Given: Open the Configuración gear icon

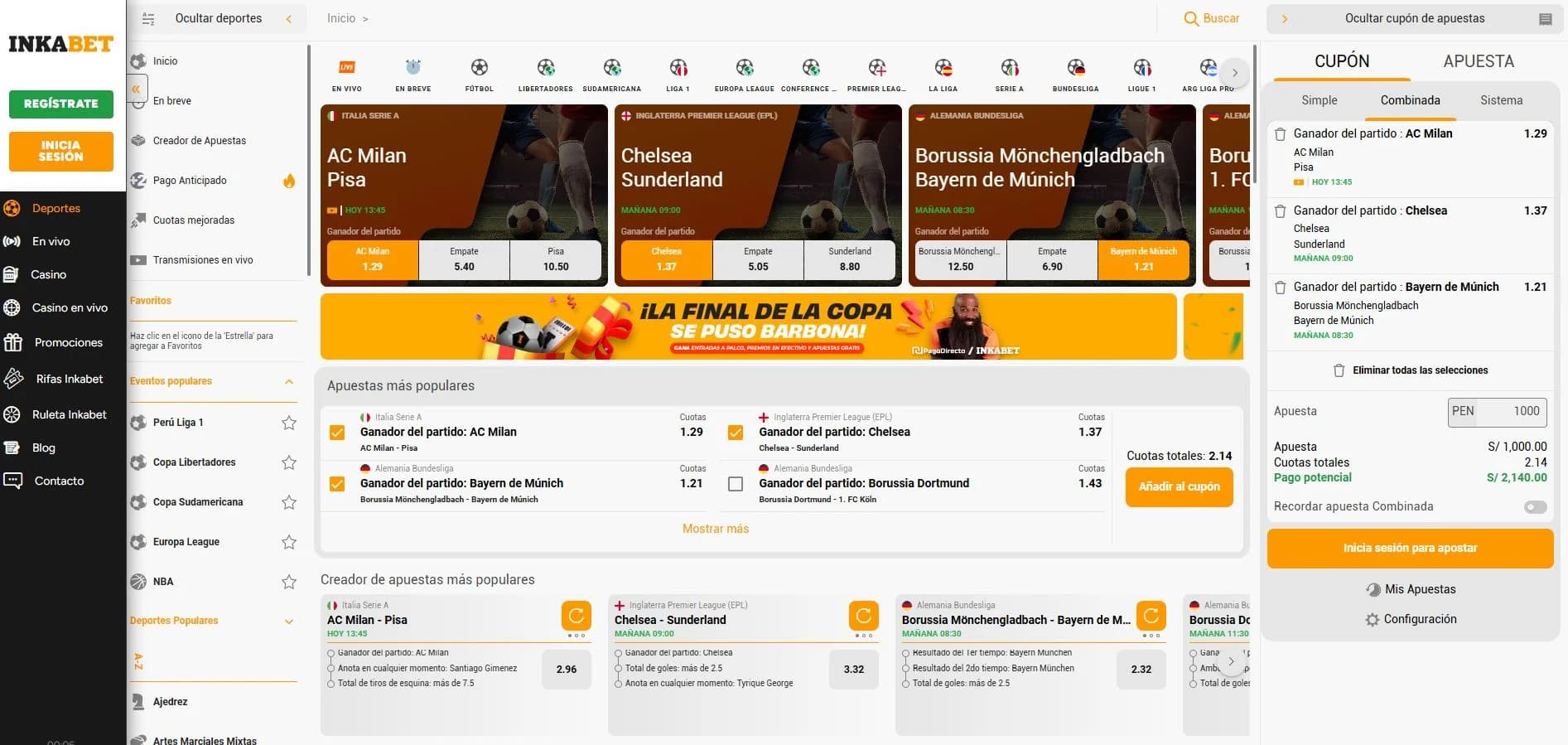Looking at the screenshot, I should coord(1373,619).
